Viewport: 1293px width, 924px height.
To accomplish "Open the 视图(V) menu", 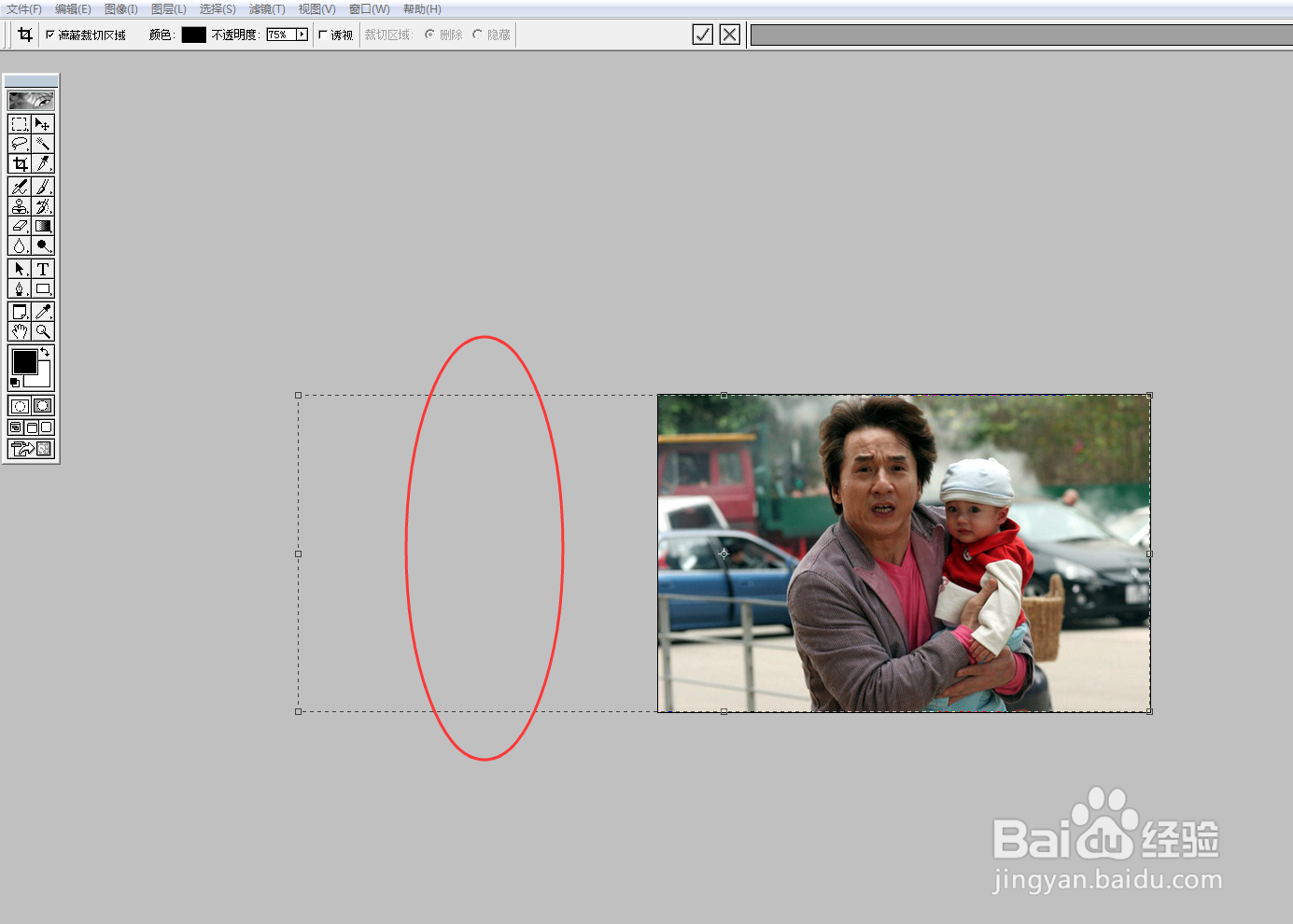I will click(x=316, y=9).
